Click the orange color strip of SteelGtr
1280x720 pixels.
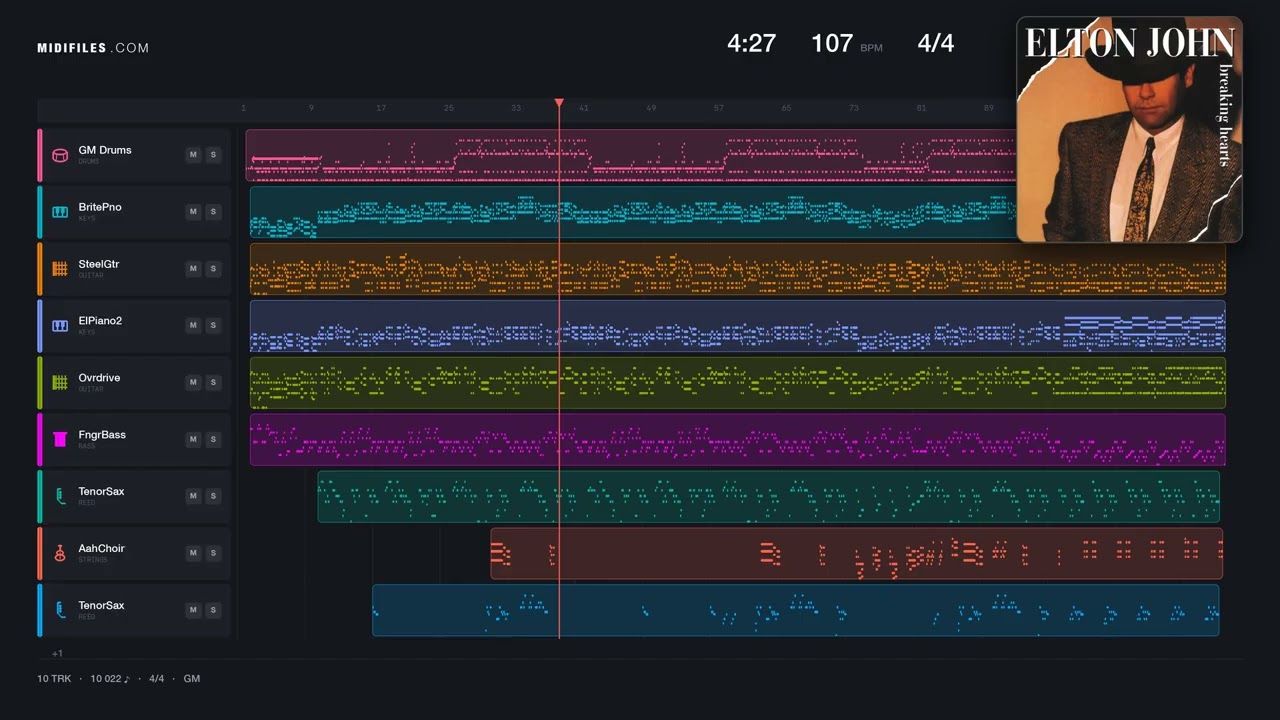(x=40, y=269)
